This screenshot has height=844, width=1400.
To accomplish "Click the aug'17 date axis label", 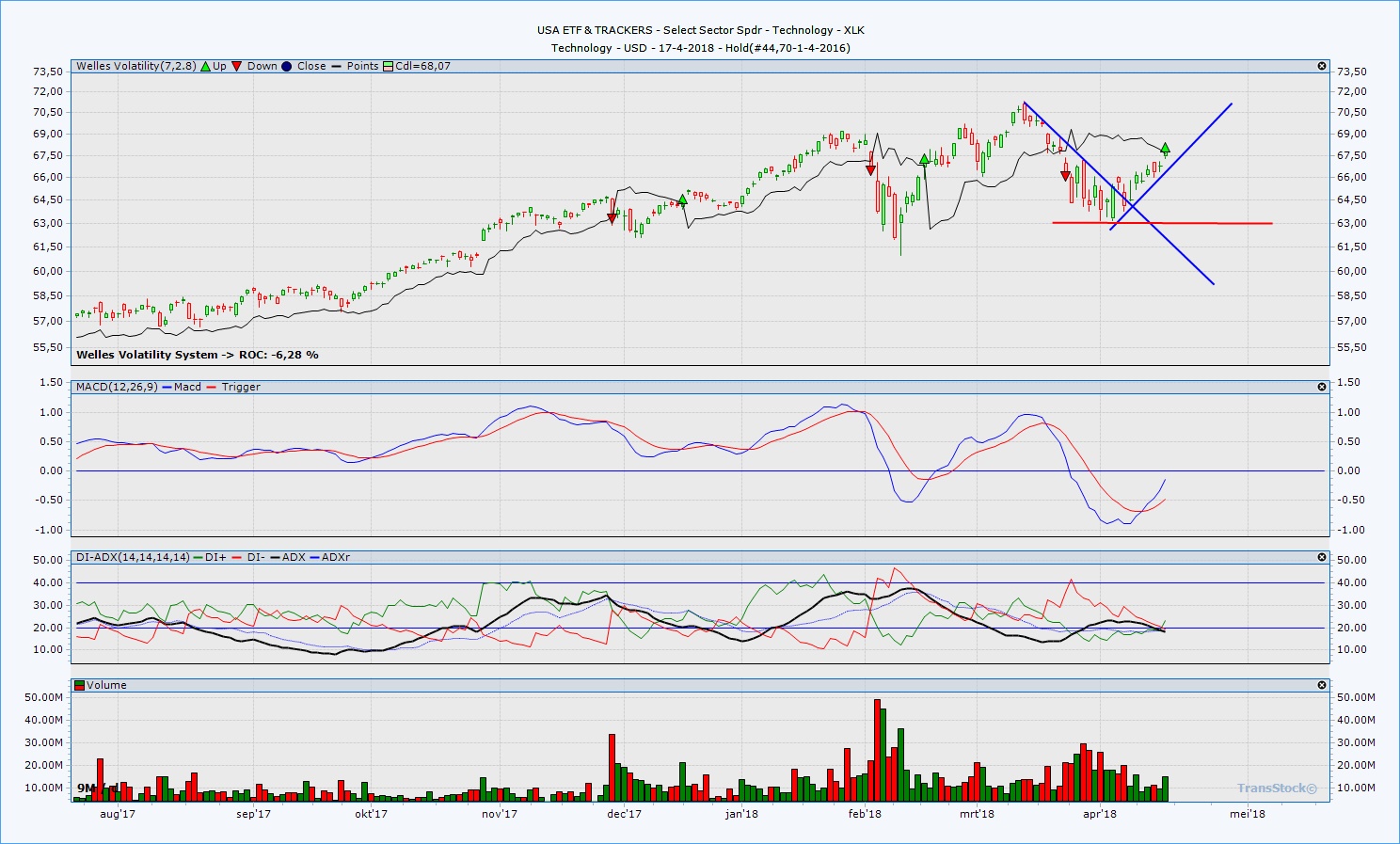I will click(118, 813).
